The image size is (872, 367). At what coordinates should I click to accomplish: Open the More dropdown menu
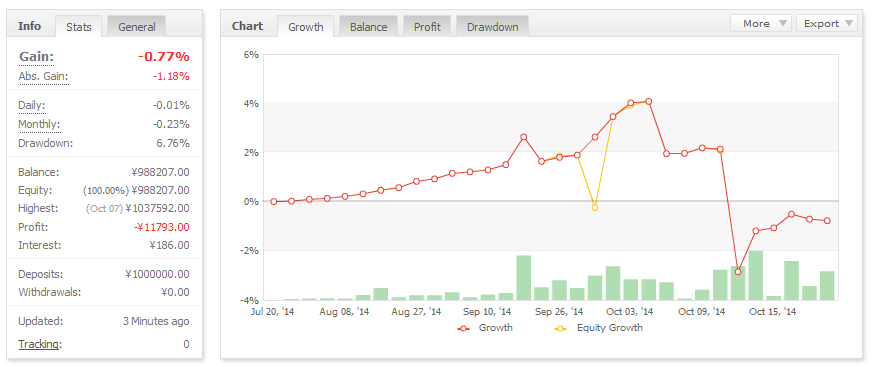pos(761,23)
